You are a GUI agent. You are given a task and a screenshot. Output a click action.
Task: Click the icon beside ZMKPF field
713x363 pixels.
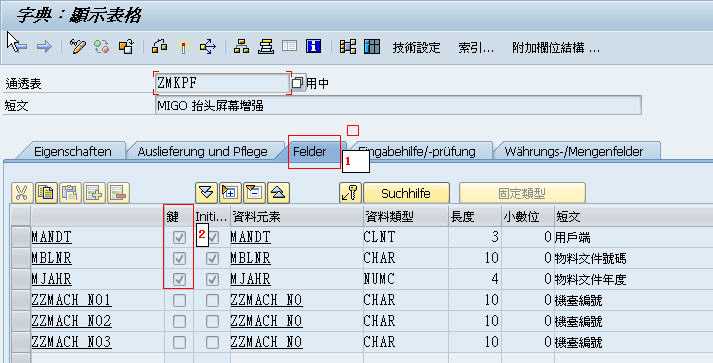[x=298, y=83]
